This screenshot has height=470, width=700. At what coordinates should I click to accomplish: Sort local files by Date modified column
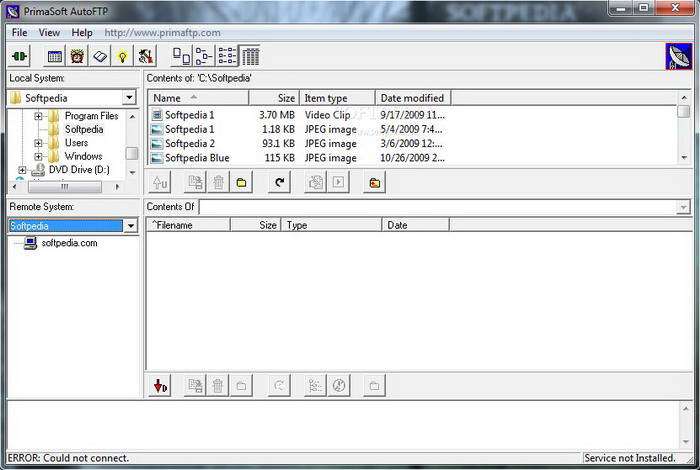[413, 98]
